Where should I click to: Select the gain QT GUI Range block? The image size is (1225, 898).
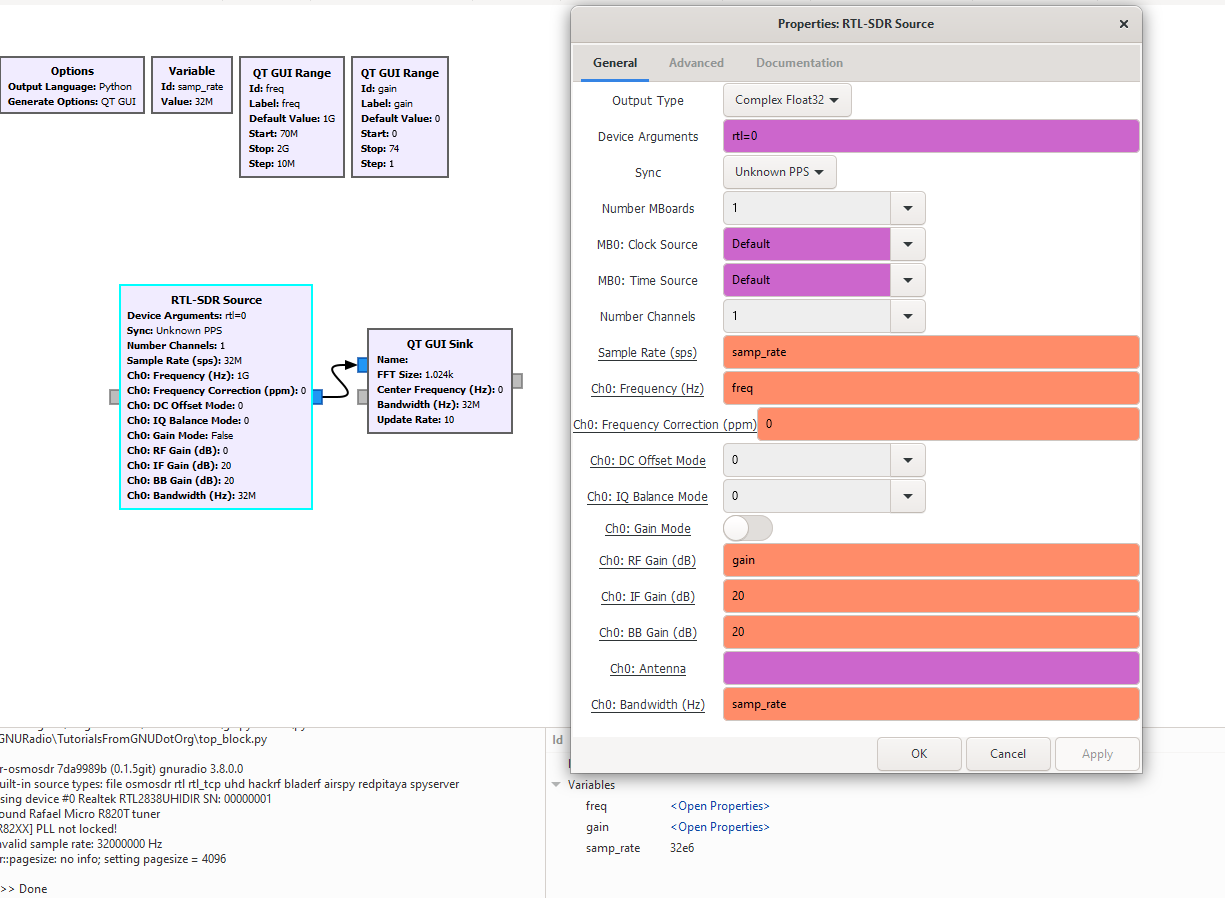pos(400,118)
